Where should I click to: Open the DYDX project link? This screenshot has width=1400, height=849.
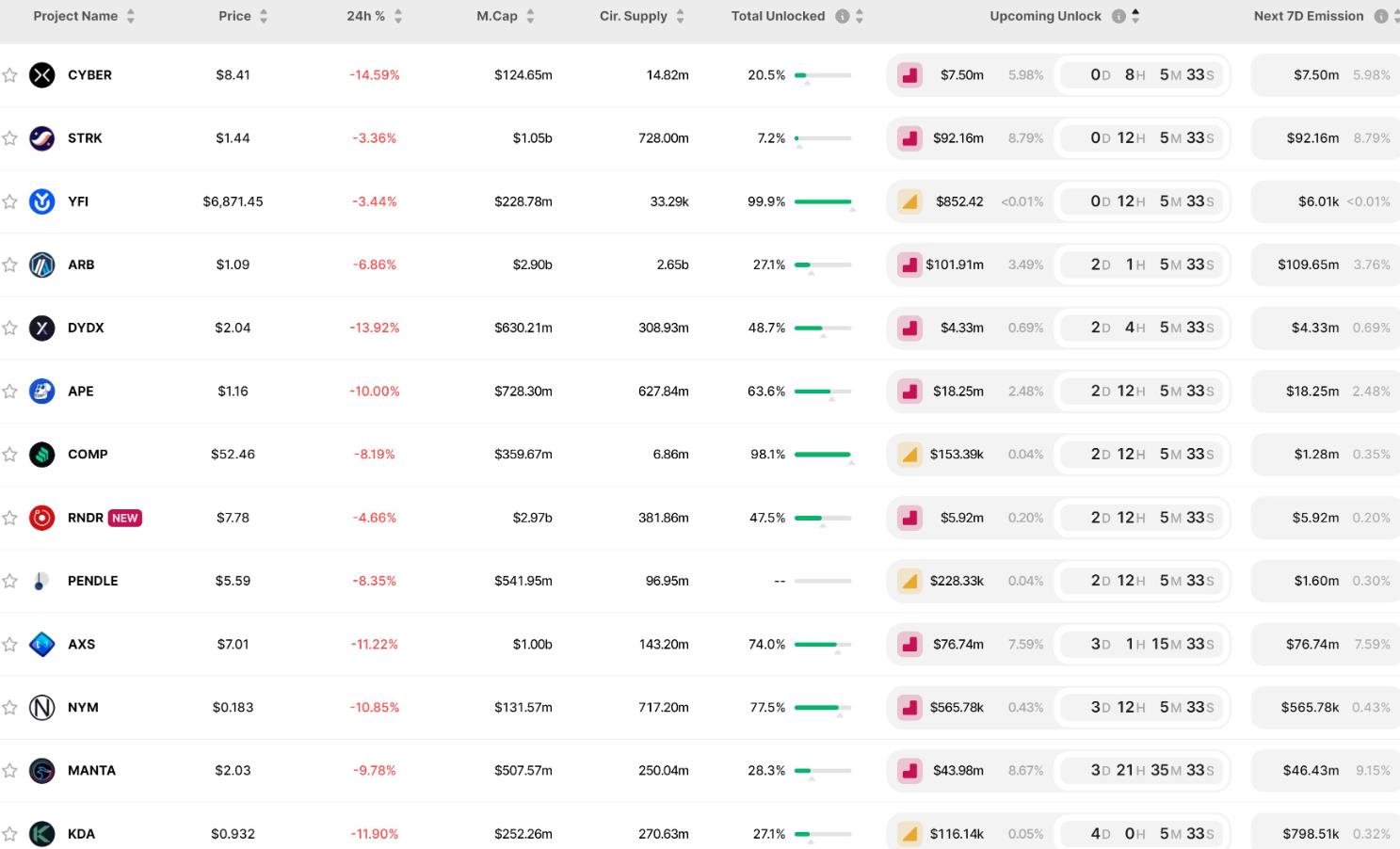point(86,328)
